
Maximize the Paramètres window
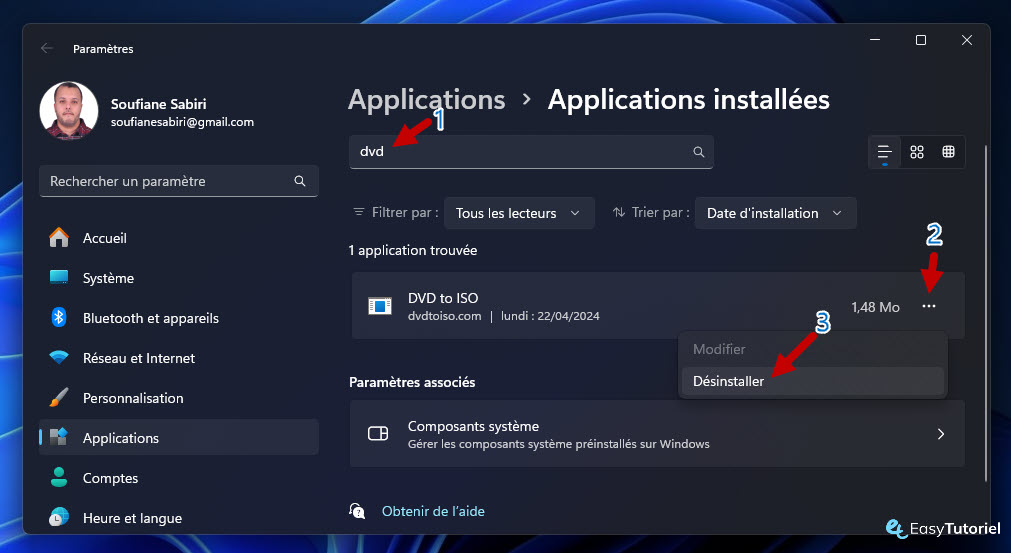coord(921,40)
